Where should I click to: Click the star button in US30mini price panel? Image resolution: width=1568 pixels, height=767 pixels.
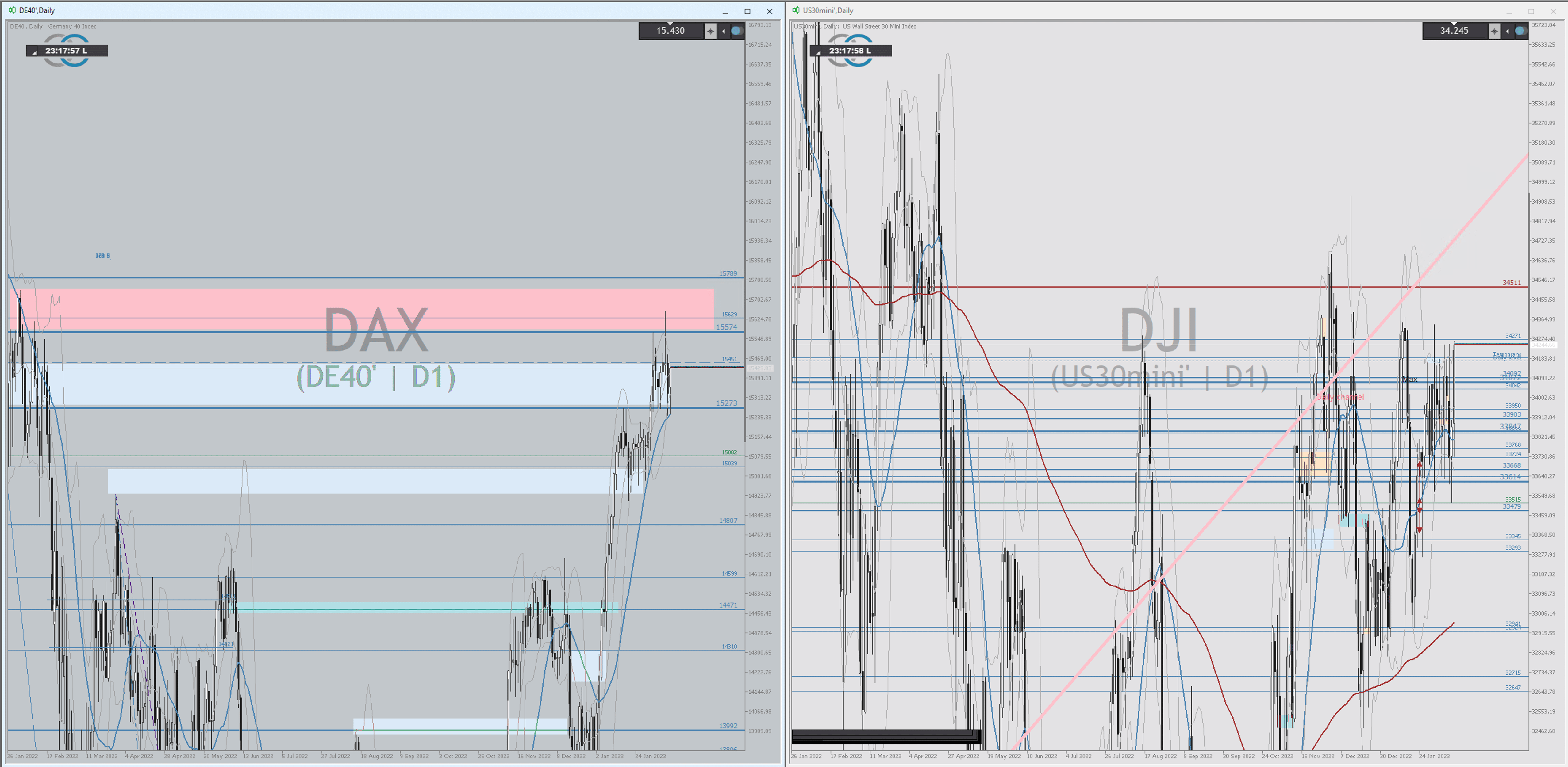1494,31
